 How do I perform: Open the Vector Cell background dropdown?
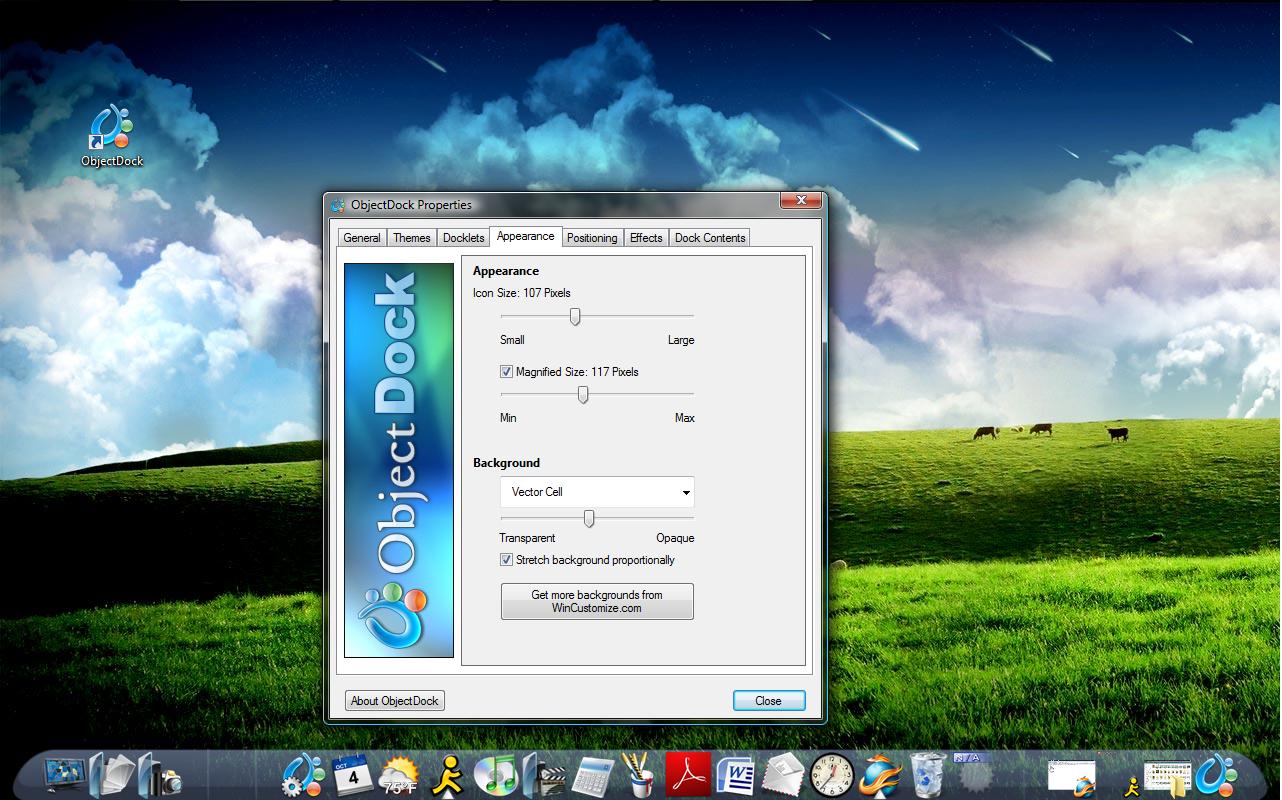tap(597, 492)
